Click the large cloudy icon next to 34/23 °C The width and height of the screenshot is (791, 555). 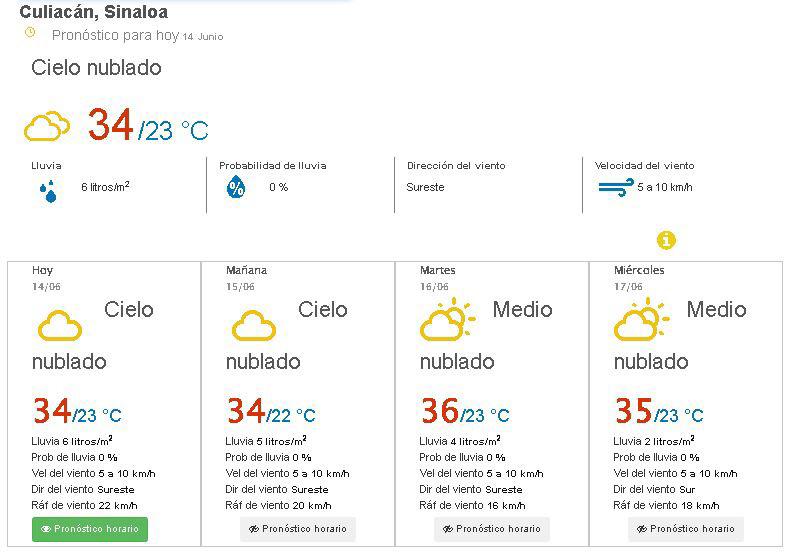46,126
